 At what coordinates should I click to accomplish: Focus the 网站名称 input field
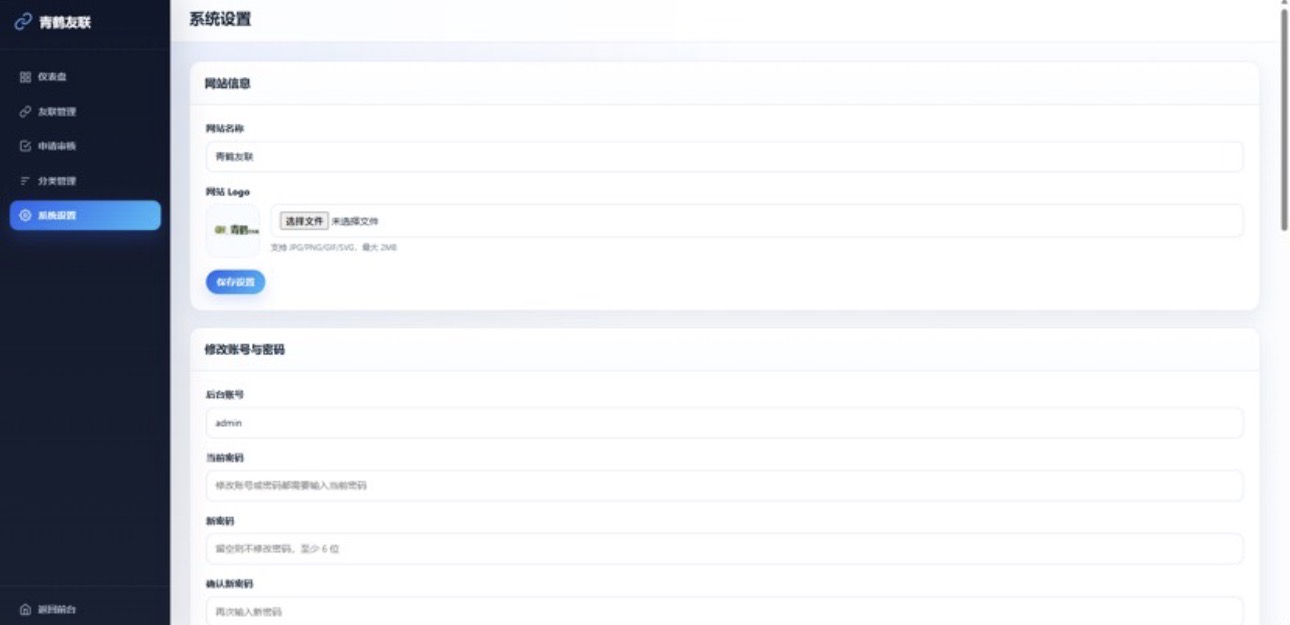[725, 157]
